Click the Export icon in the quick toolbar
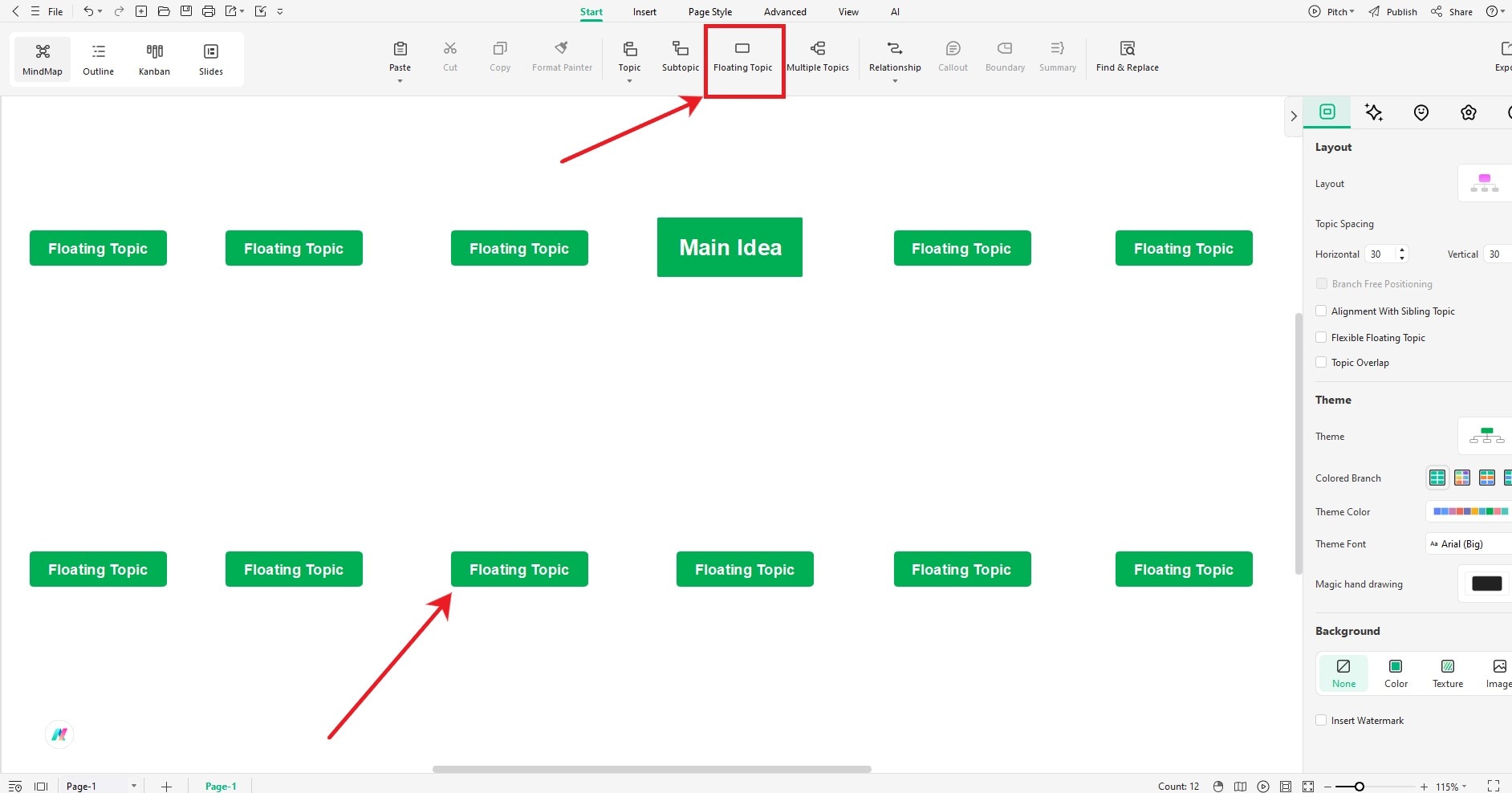The height and width of the screenshot is (793, 1512). 231,11
